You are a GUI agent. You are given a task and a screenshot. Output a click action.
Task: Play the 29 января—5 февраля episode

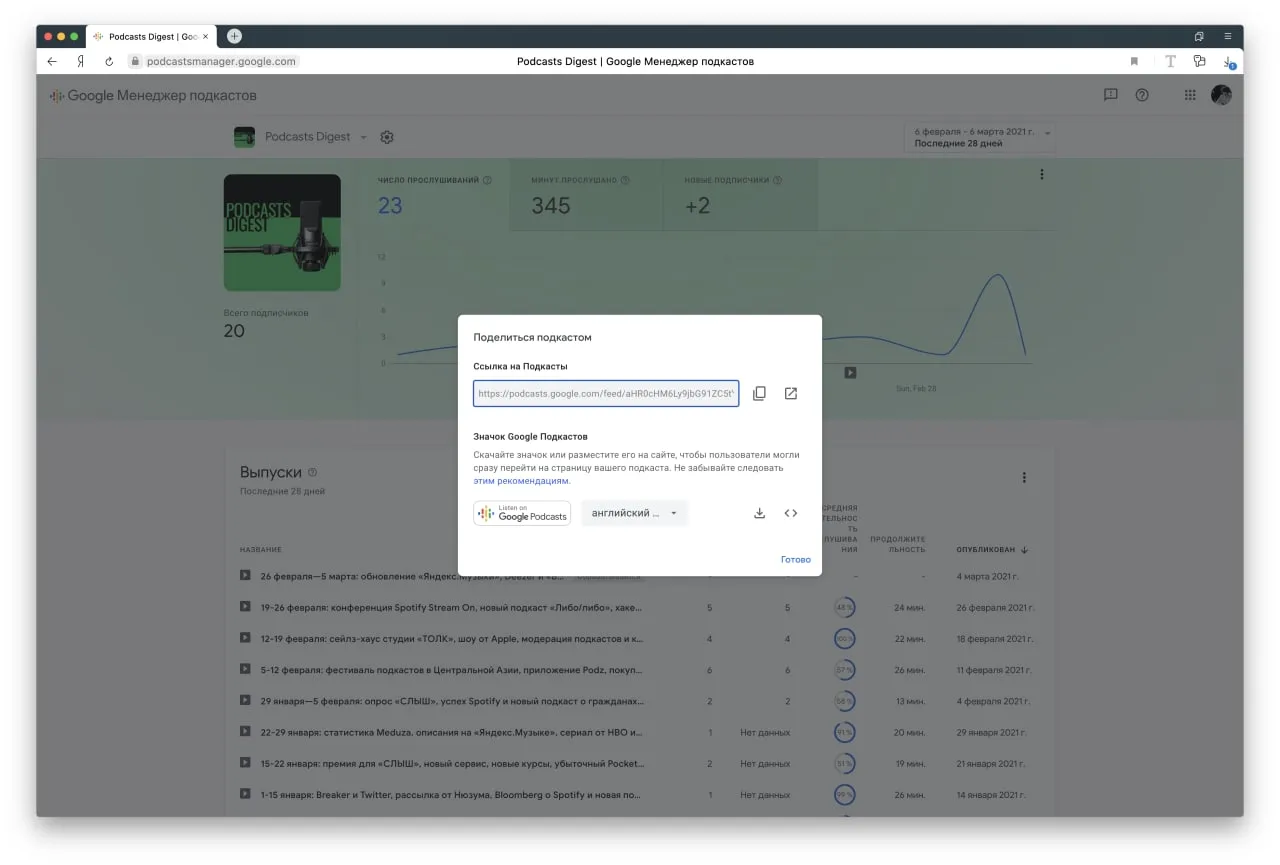[245, 700]
